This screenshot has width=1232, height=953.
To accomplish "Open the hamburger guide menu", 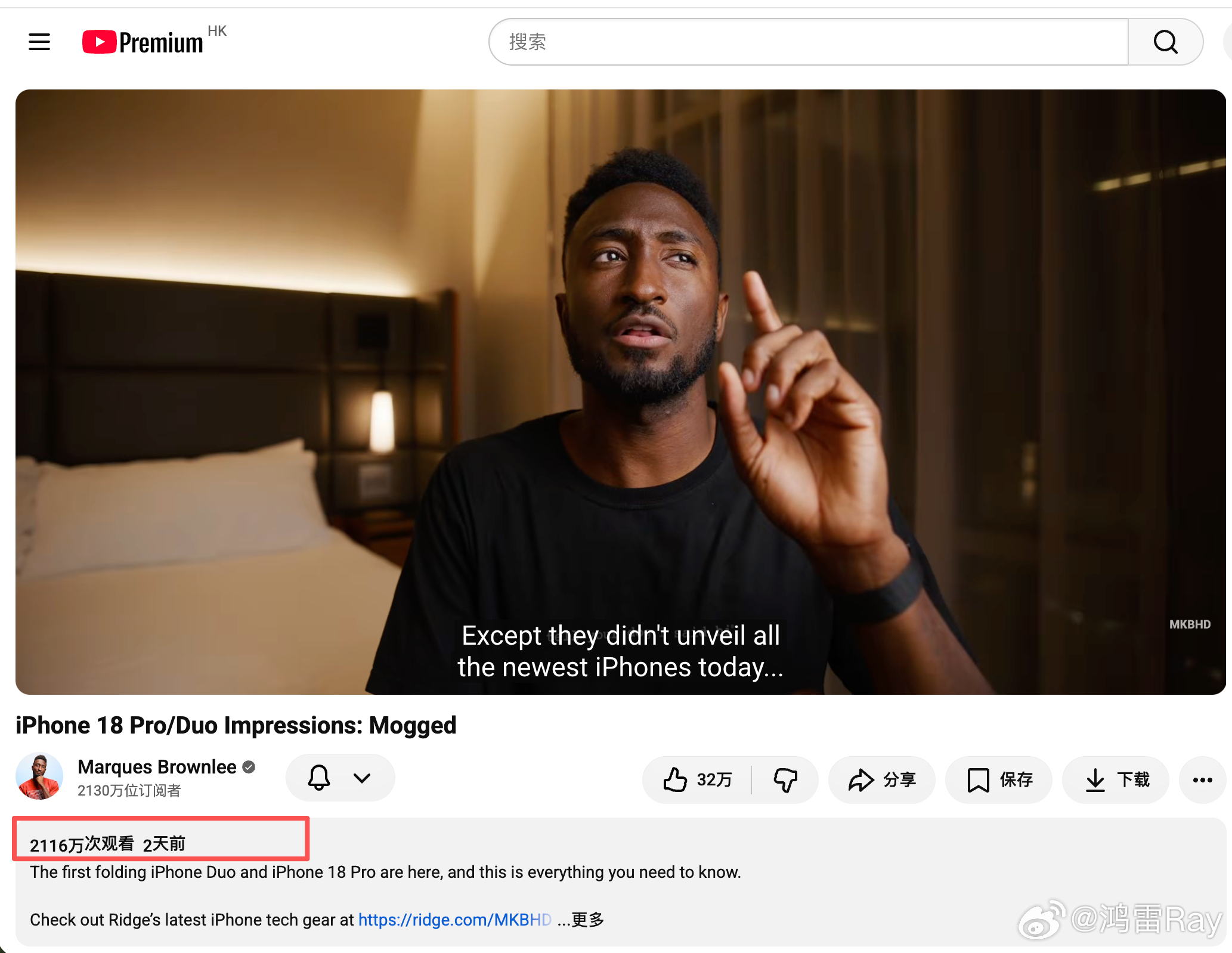I will tap(39, 42).
